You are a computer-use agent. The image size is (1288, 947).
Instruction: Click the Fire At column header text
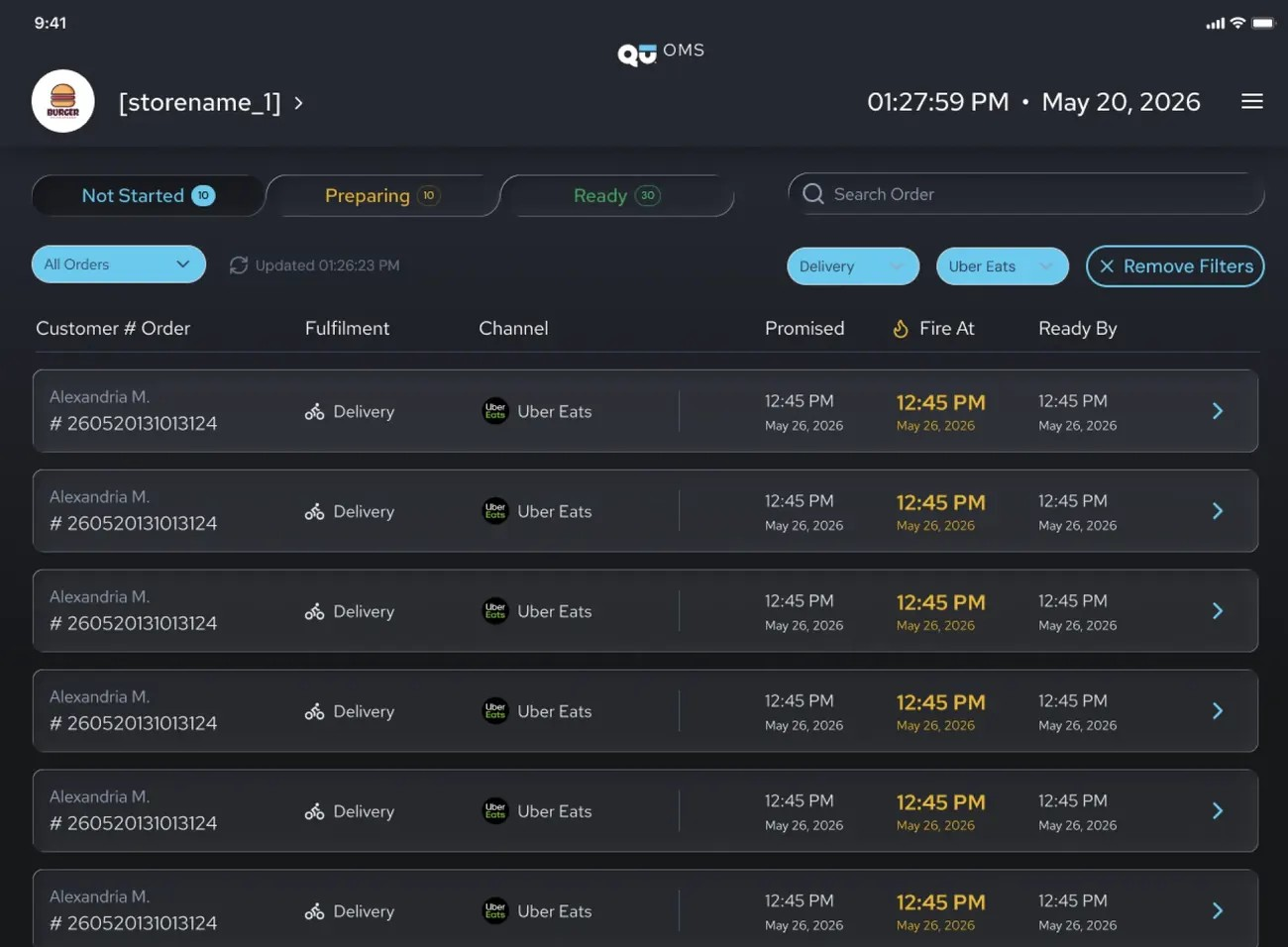coord(947,329)
